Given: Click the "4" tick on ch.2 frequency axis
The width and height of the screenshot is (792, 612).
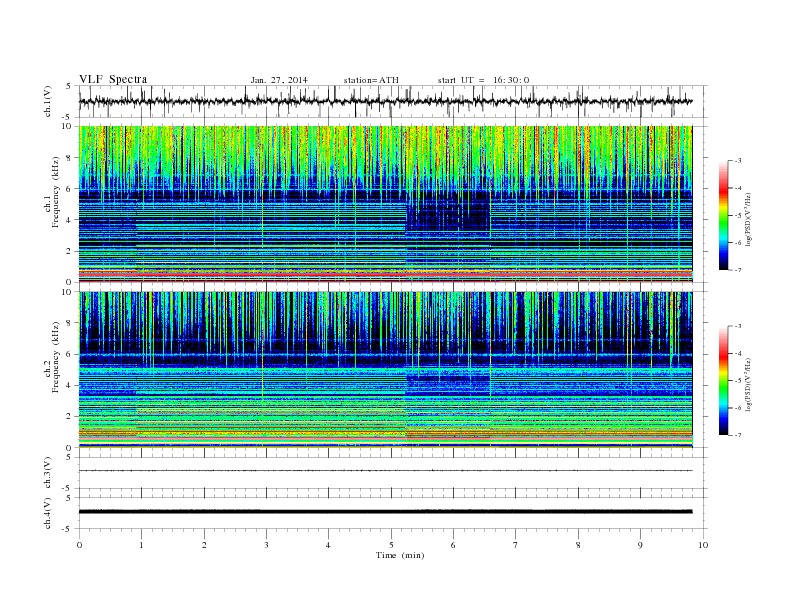Looking at the screenshot, I should pos(69,385).
